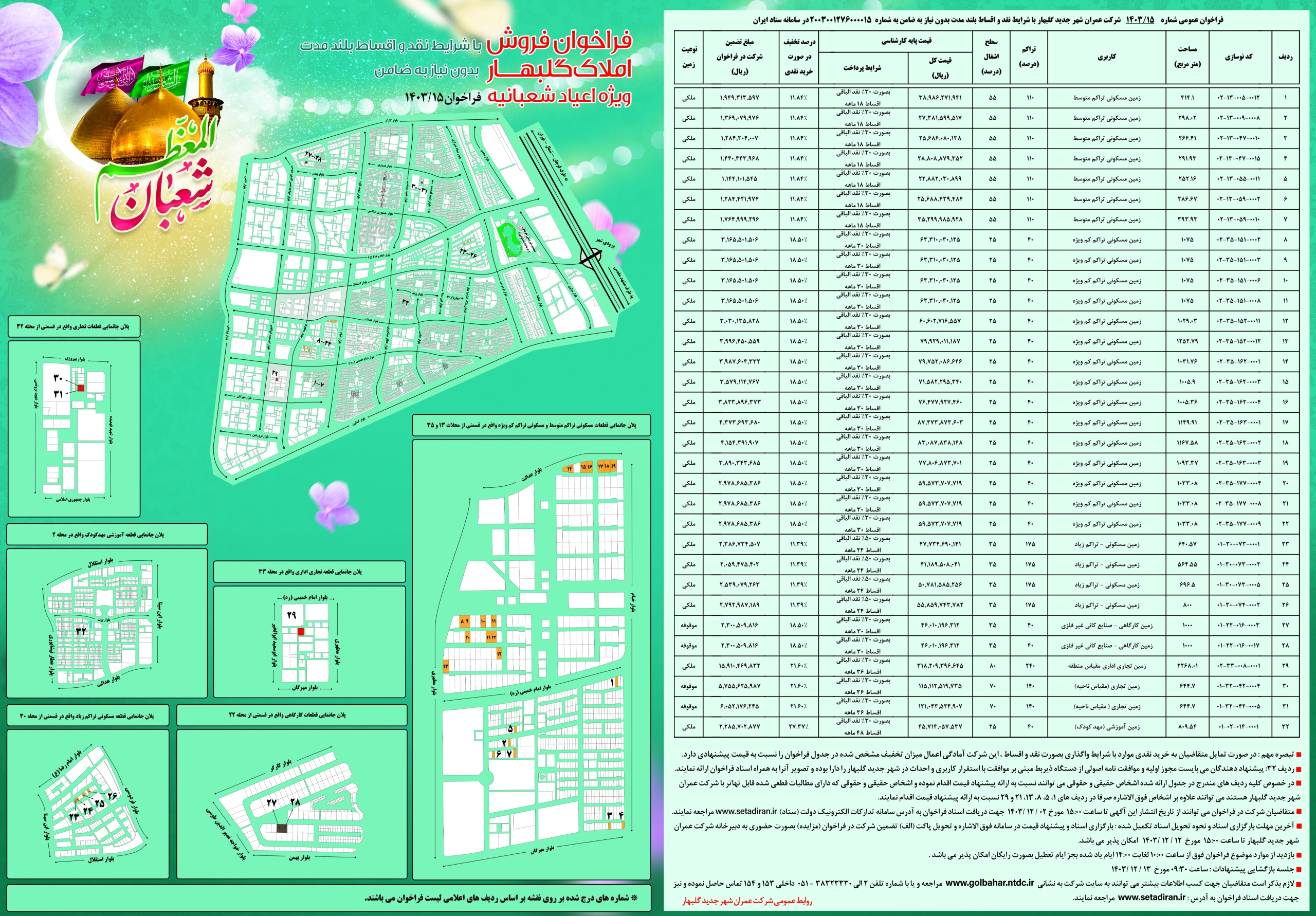Click the footer note starting جلسه بازگشایی پیشنهادات
Screen dimensions: 1316x916
(1206, 869)
